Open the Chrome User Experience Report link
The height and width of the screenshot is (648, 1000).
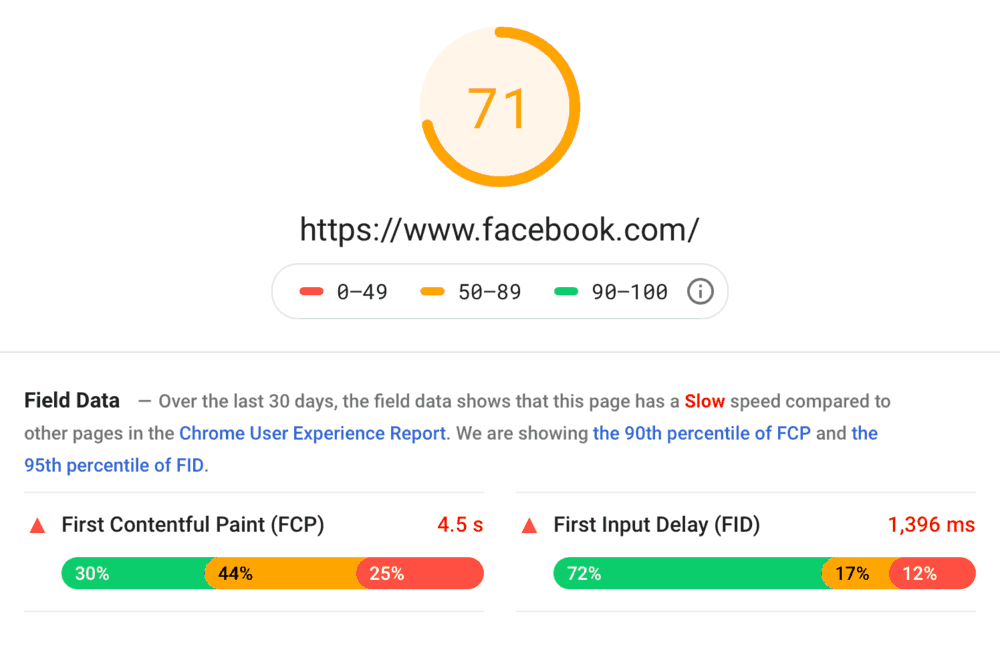click(311, 433)
